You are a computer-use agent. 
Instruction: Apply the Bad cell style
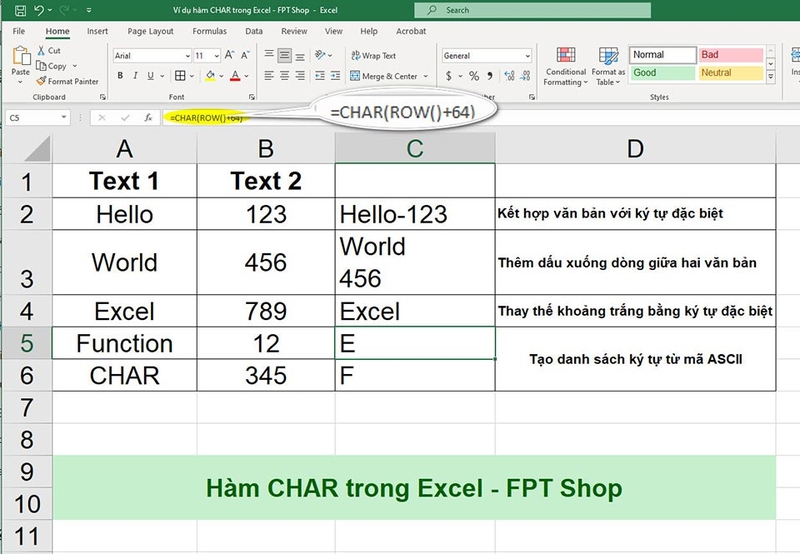[731, 55]
